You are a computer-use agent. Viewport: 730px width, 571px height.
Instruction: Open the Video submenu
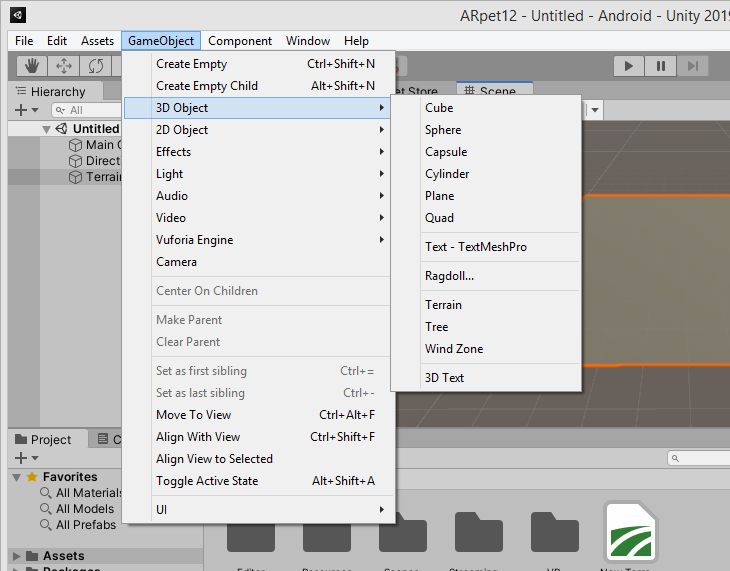(x=258, y=218)
